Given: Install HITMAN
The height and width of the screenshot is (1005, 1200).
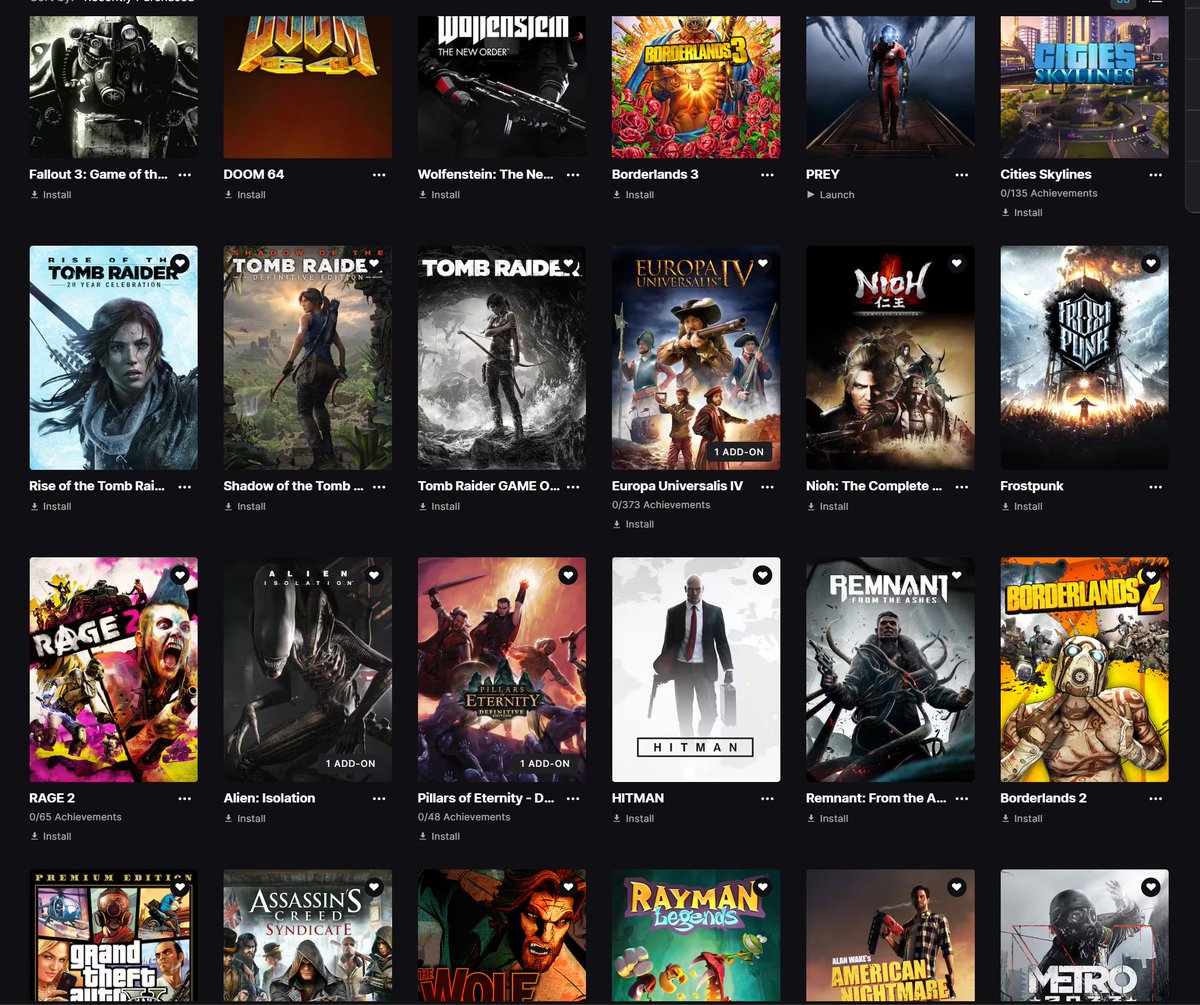Looking at the screenshot, I should [633, 819].
